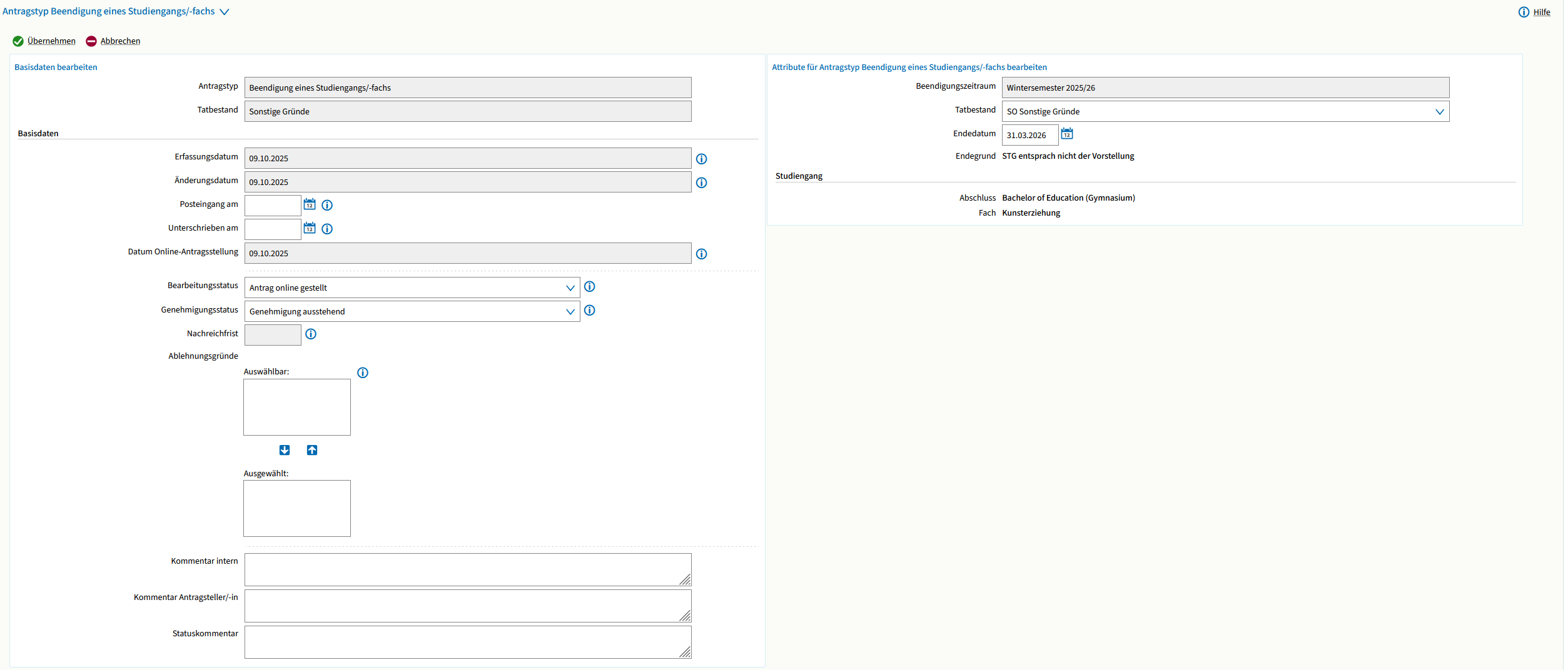The height and width of the screenshot is (670, 1568).
Task: Show info for Bearbeitungsstatus dropdown
Action: [x=590, y=287]
